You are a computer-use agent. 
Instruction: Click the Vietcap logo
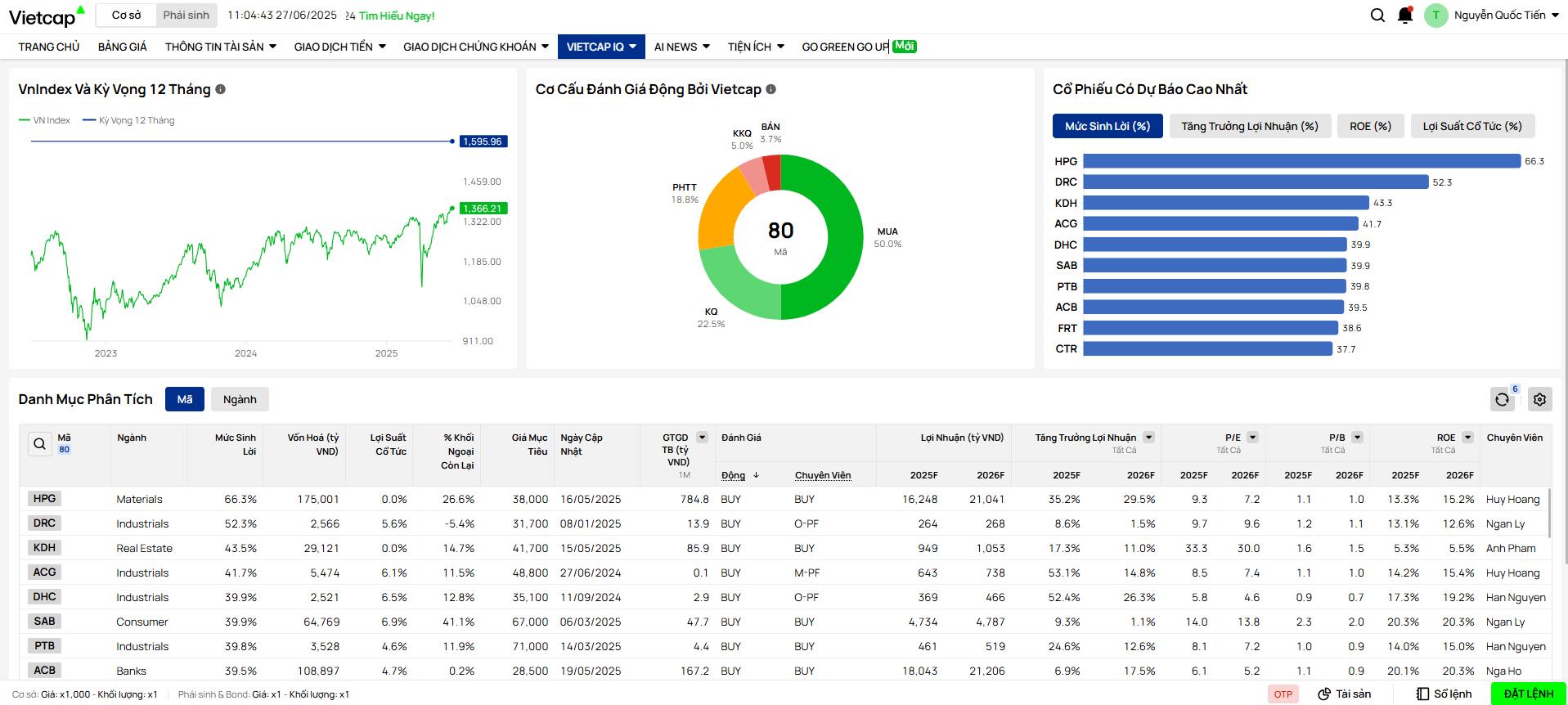tap(47, 16)
